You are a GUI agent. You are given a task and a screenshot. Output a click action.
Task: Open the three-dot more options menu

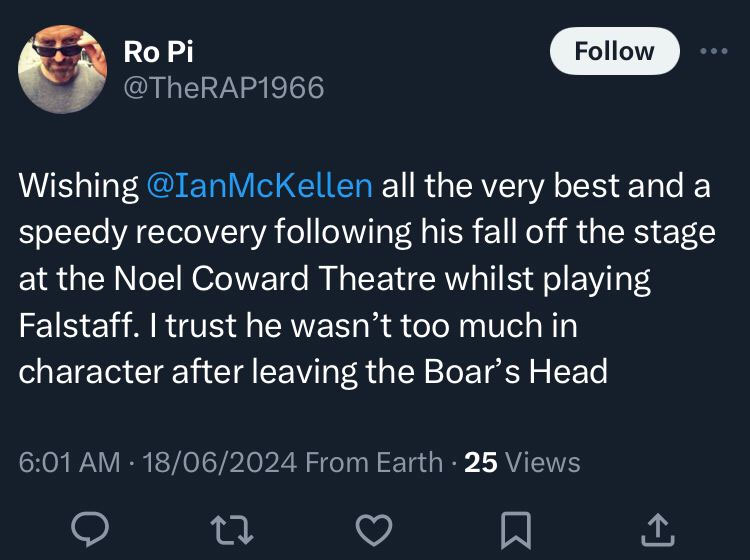tap(714, 51)
